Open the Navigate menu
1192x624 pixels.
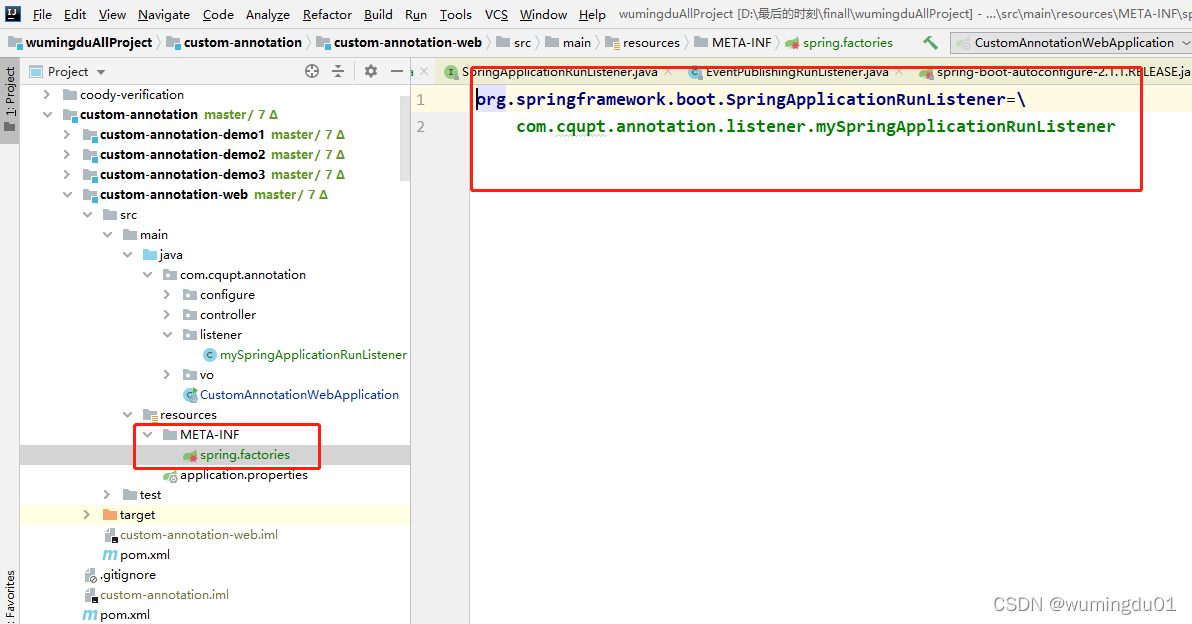tap(163, 14)
